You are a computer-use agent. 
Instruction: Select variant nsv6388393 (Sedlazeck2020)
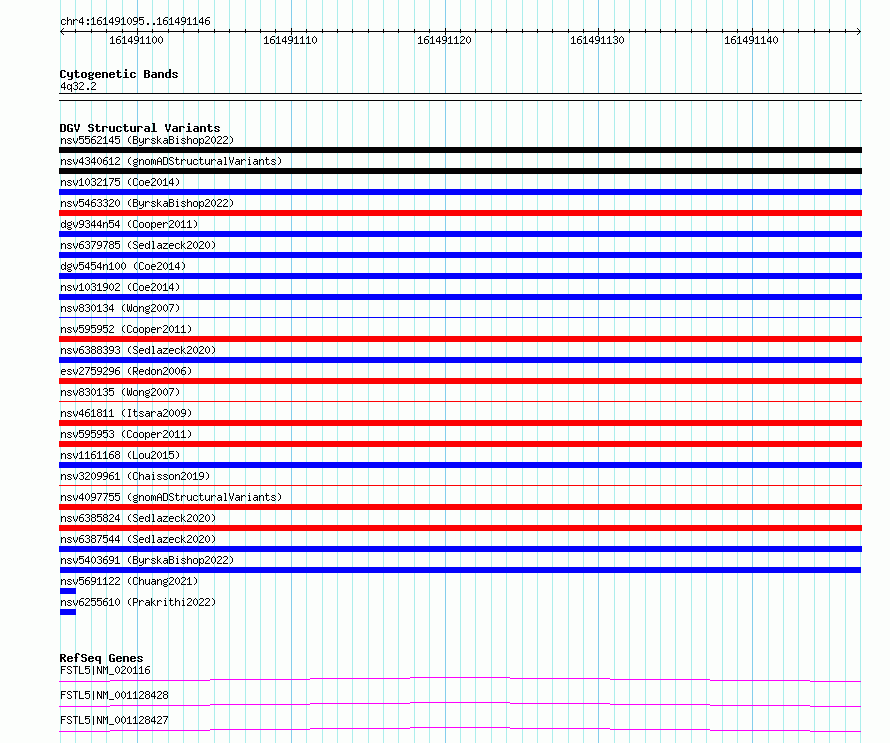pyautogui.click(x=138, y=350)
